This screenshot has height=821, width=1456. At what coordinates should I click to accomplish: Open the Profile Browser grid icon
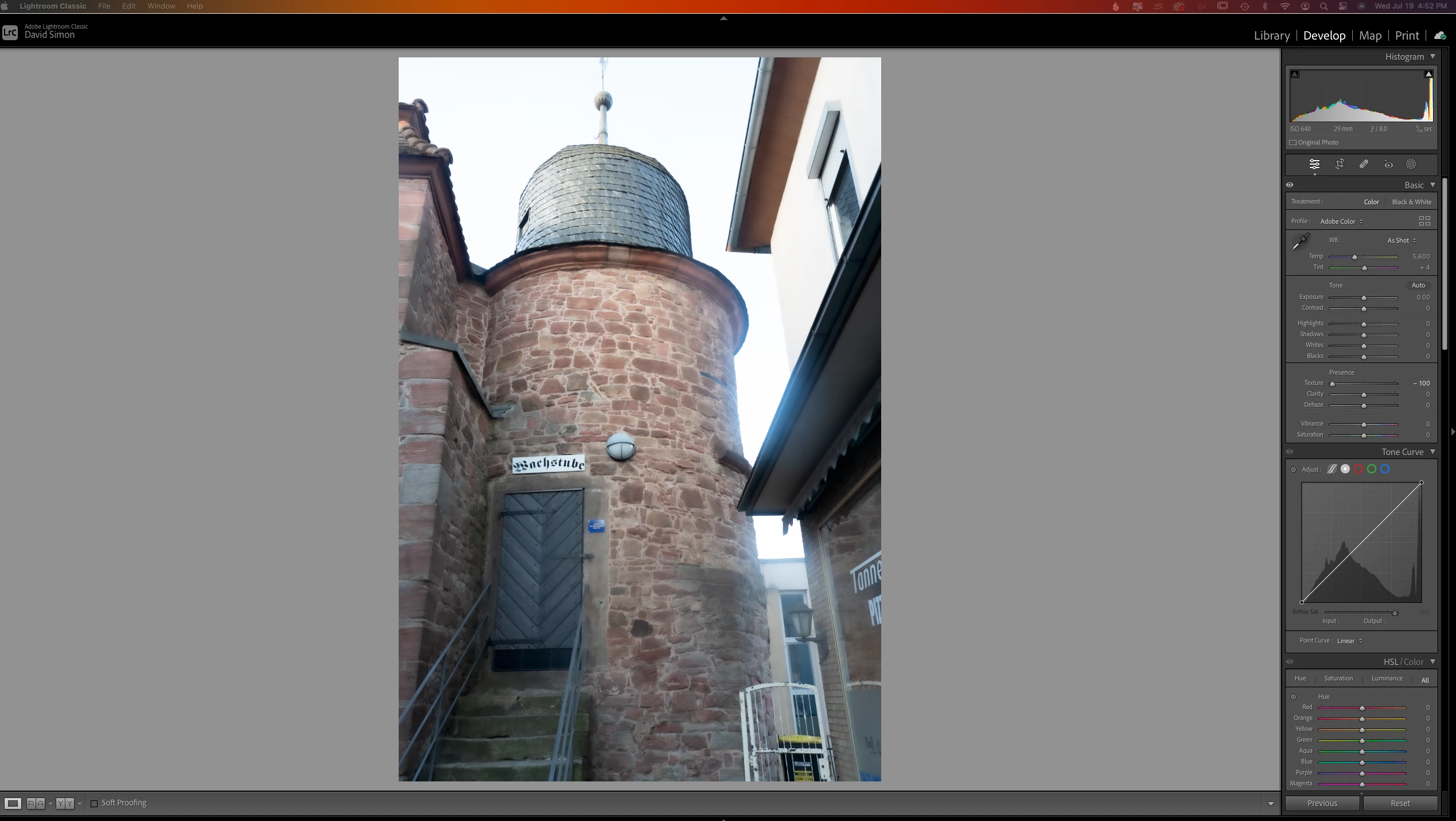click(x=1424, y=221)
